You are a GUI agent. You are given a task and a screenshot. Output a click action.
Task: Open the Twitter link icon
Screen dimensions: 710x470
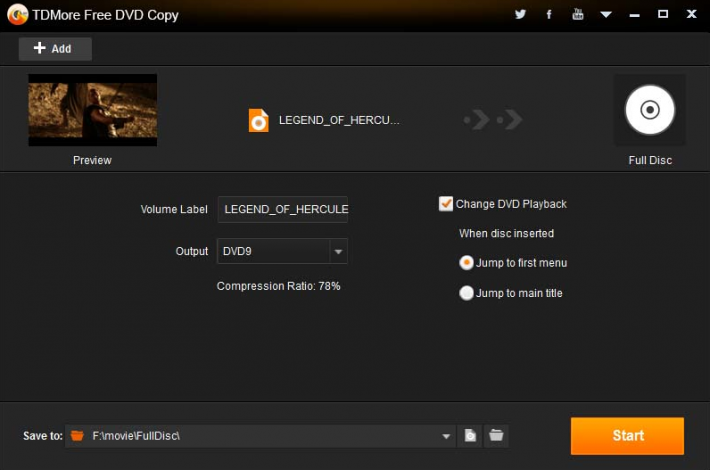click(x=520, y=14)
